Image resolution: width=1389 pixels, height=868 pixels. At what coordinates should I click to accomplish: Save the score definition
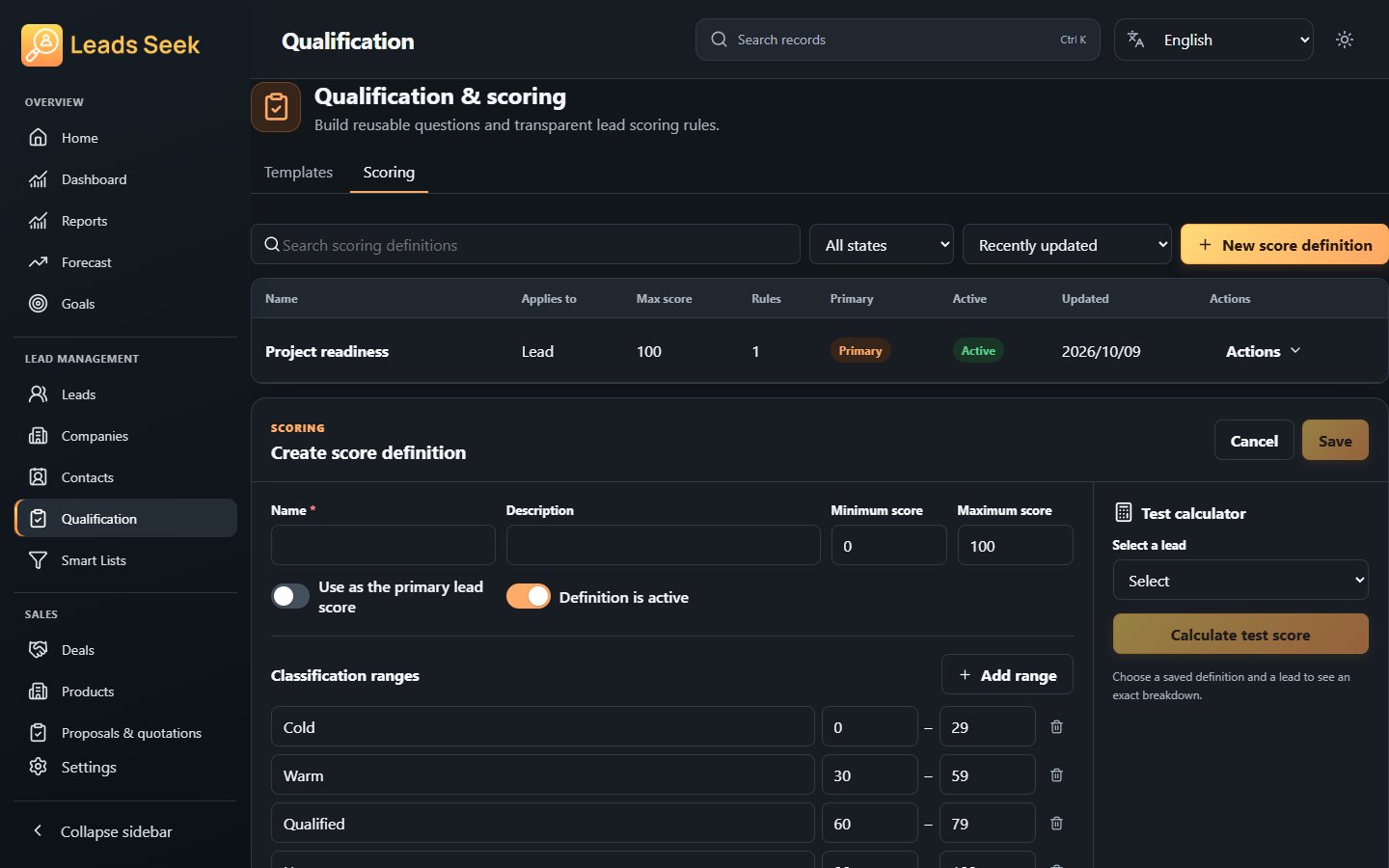pos(1335,441)
